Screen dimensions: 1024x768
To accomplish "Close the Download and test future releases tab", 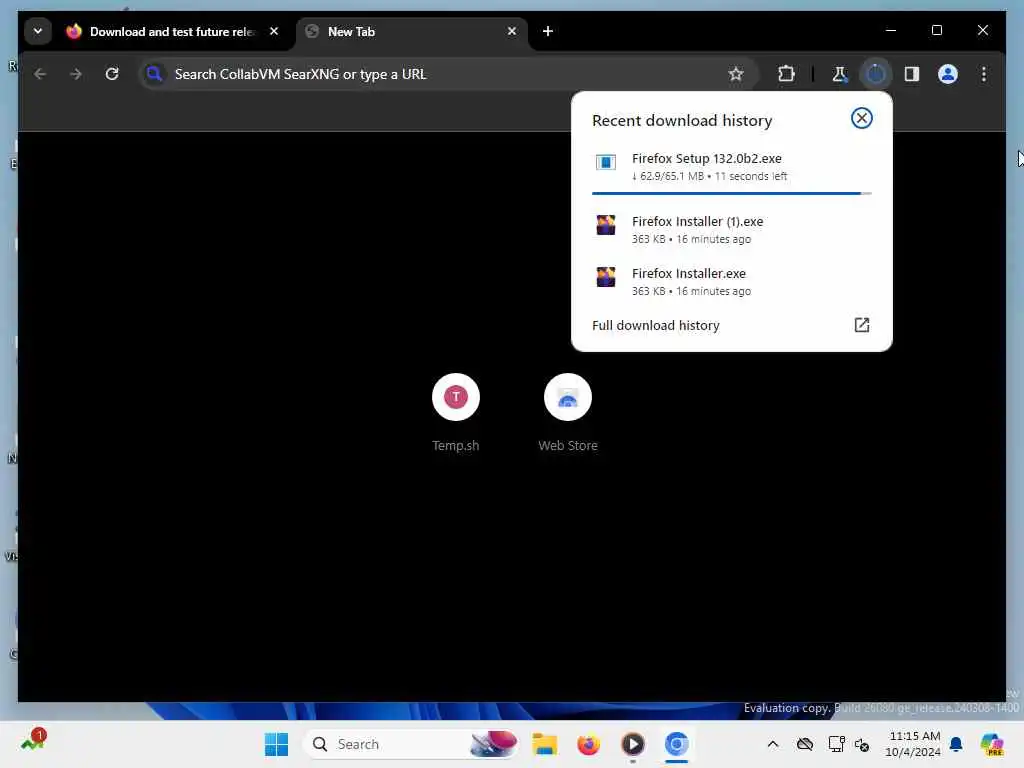I will [274, 31].
